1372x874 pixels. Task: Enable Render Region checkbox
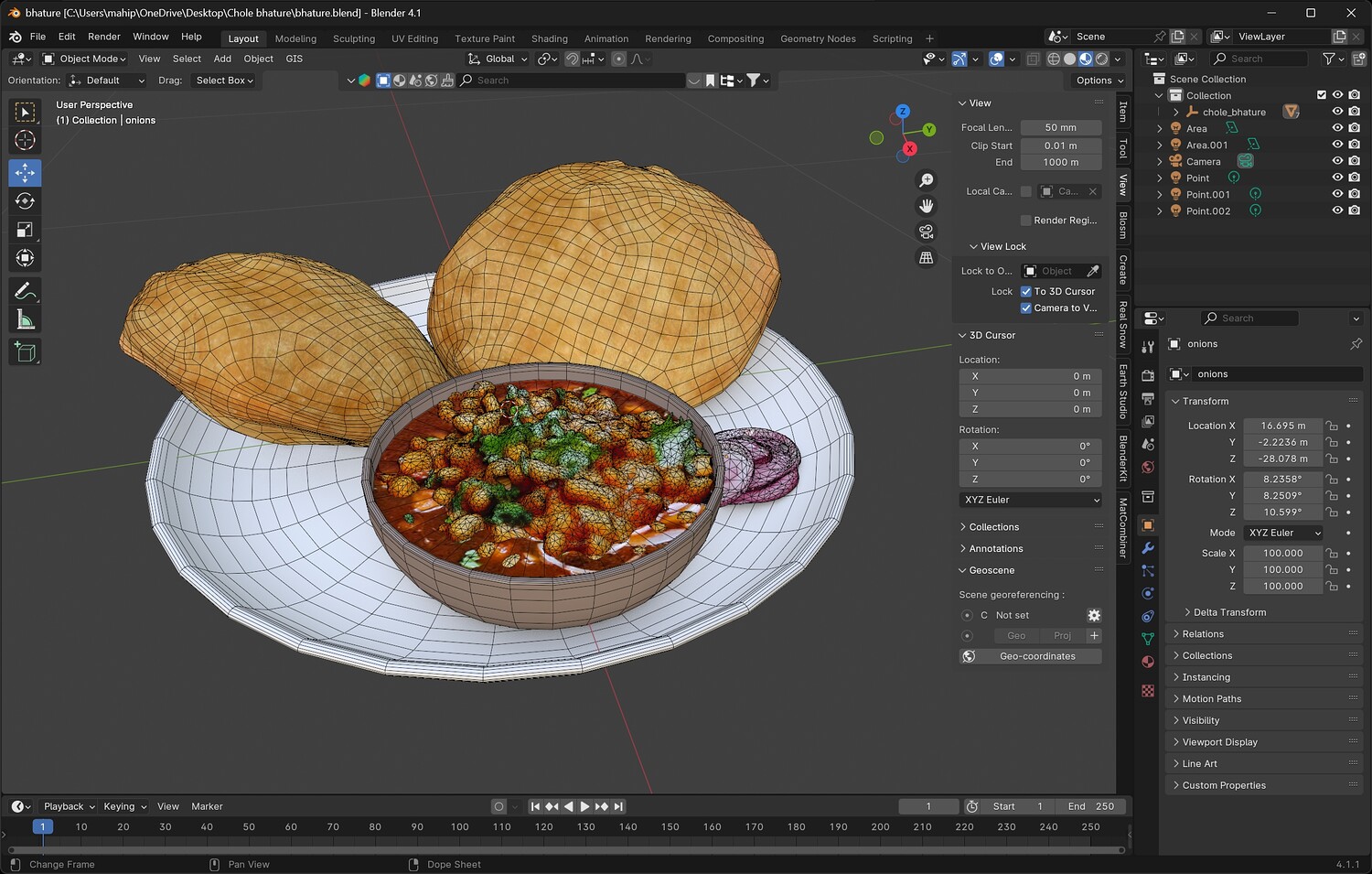click(x=1026, y=220)
